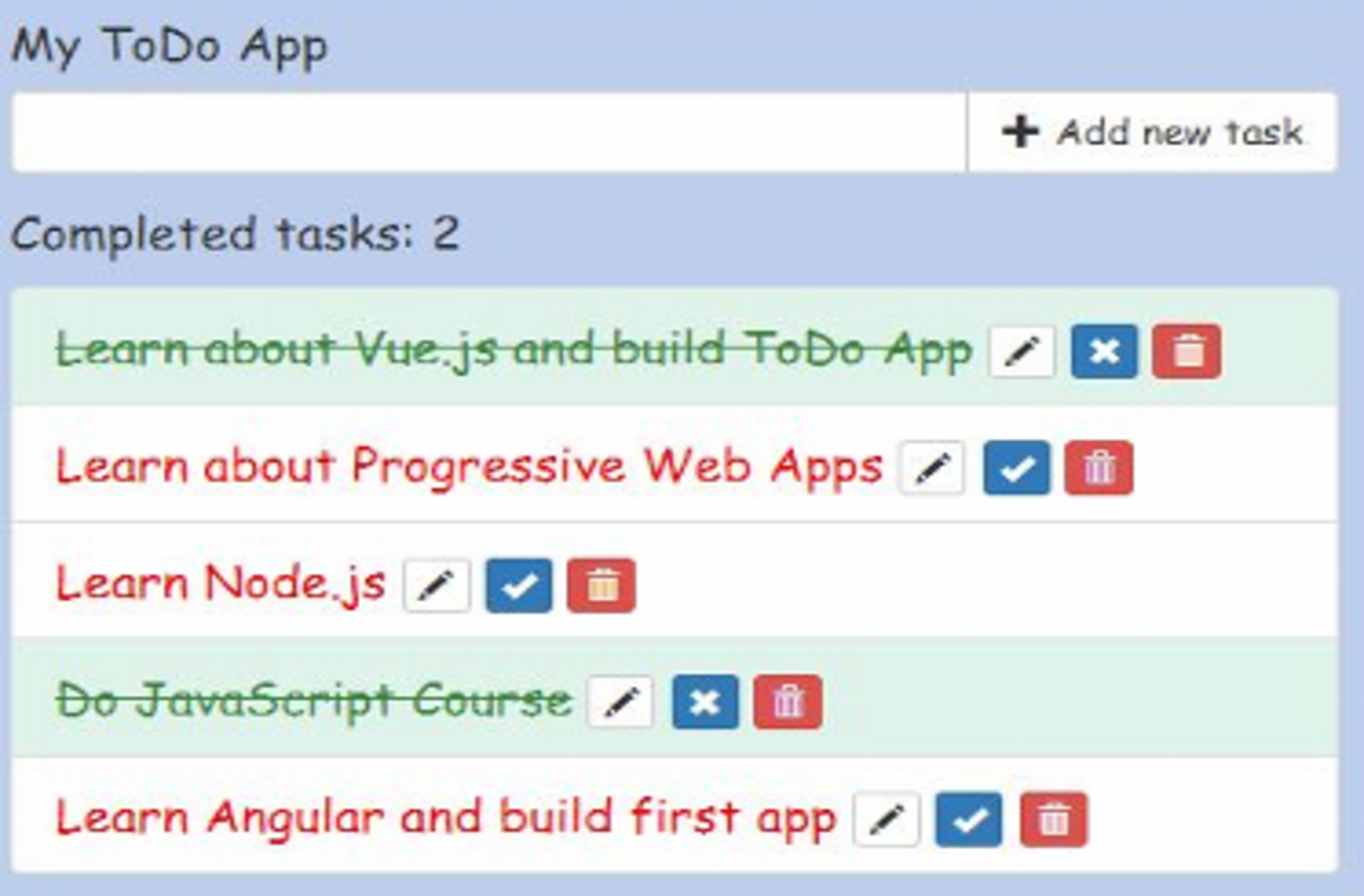1364x896 pixels.
Task: Edit the Do JavaScript Course task
Action: [620, 702]
